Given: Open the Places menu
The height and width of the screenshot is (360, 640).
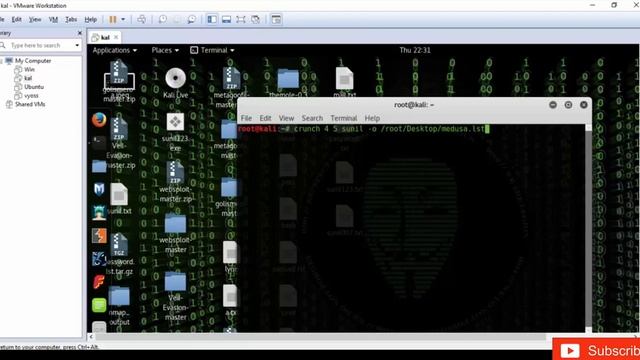Looking at the screenshot, I should coord(165,50).
